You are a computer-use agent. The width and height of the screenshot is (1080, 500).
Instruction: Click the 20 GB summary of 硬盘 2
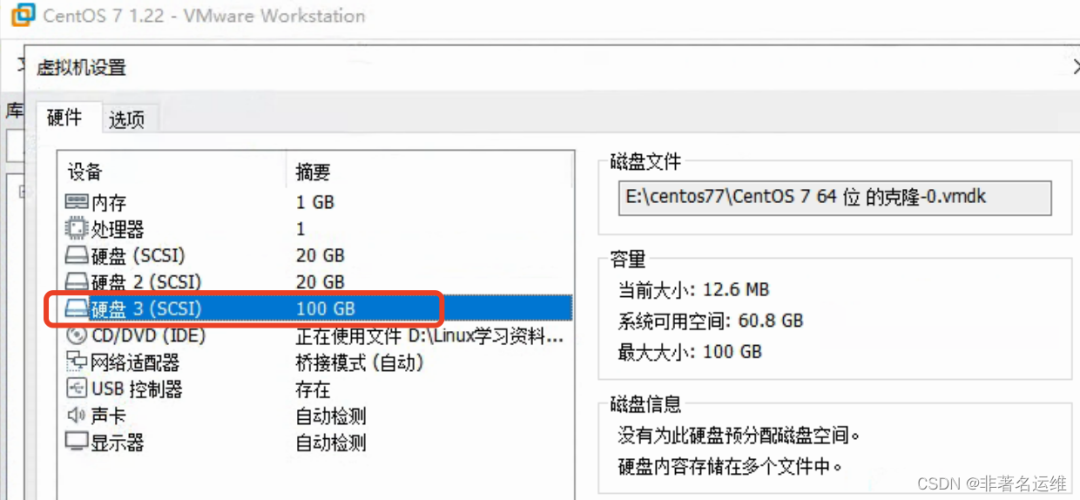(320, 282)
